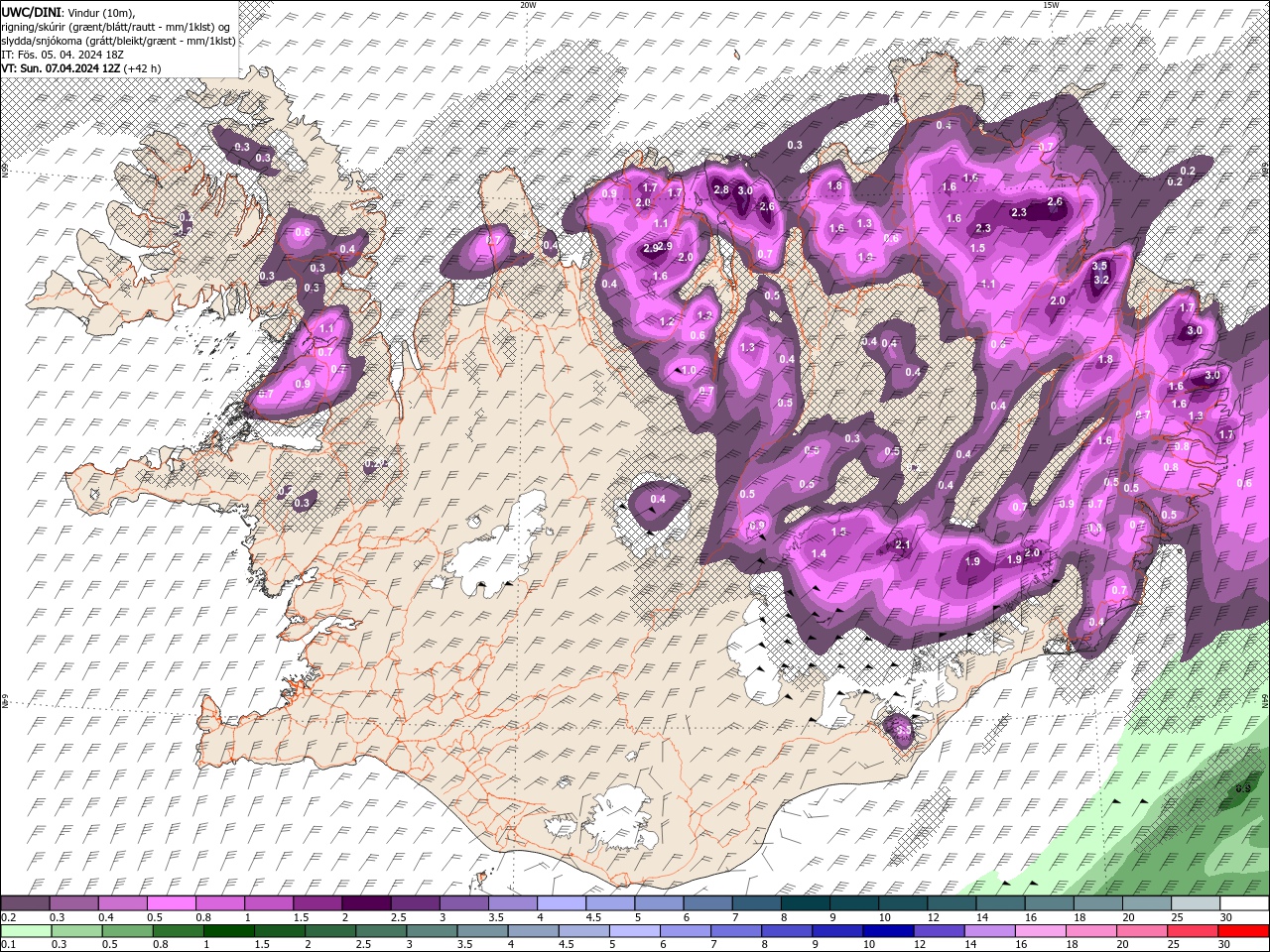Click the '20' label on the rain scale
The width and height of the screenshot is (1270, 952).
coord(1124,945)
